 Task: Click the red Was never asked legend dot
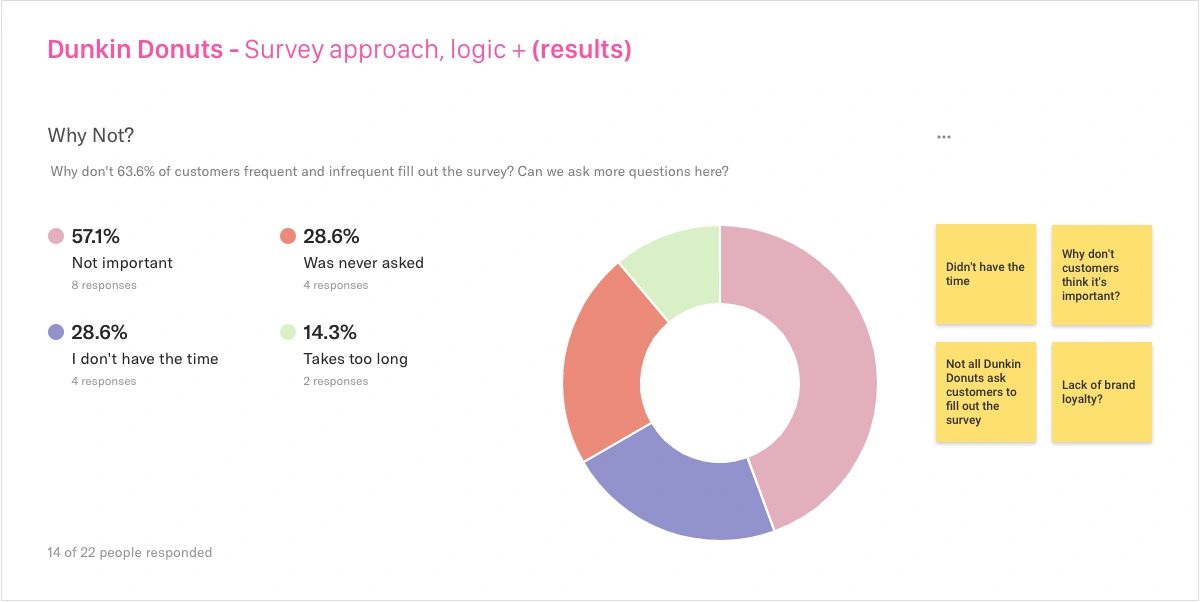point(288,237)
